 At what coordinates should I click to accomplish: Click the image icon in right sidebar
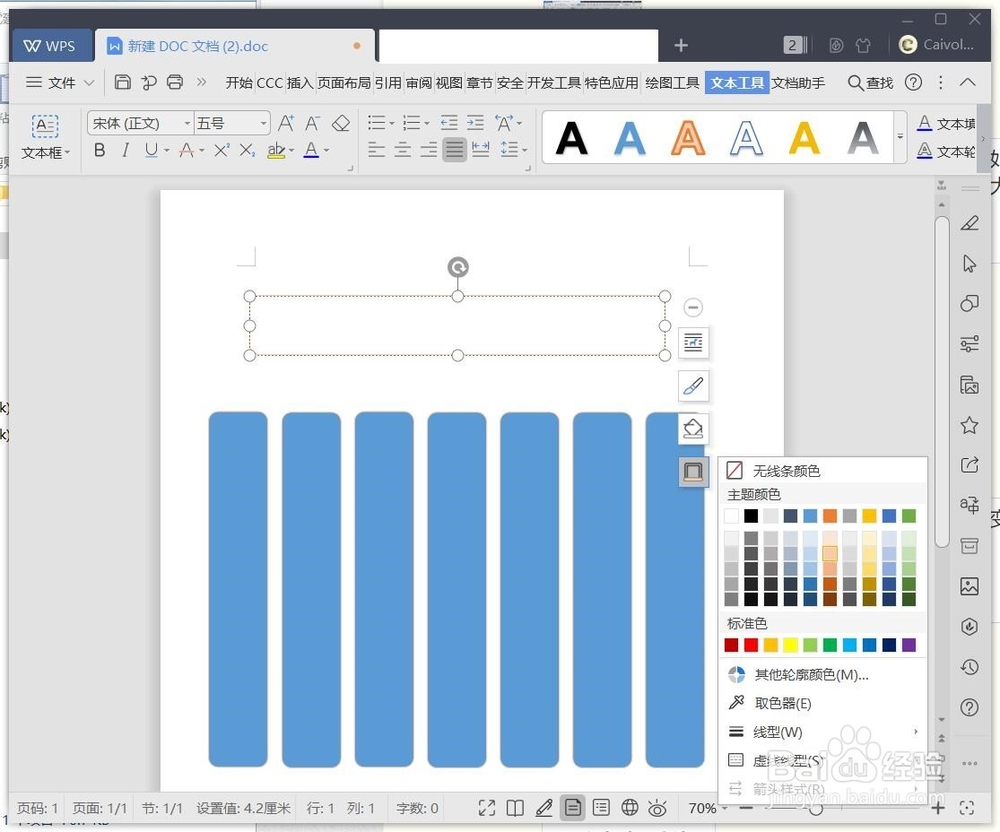pyautogui.click(x=969, y=586)
